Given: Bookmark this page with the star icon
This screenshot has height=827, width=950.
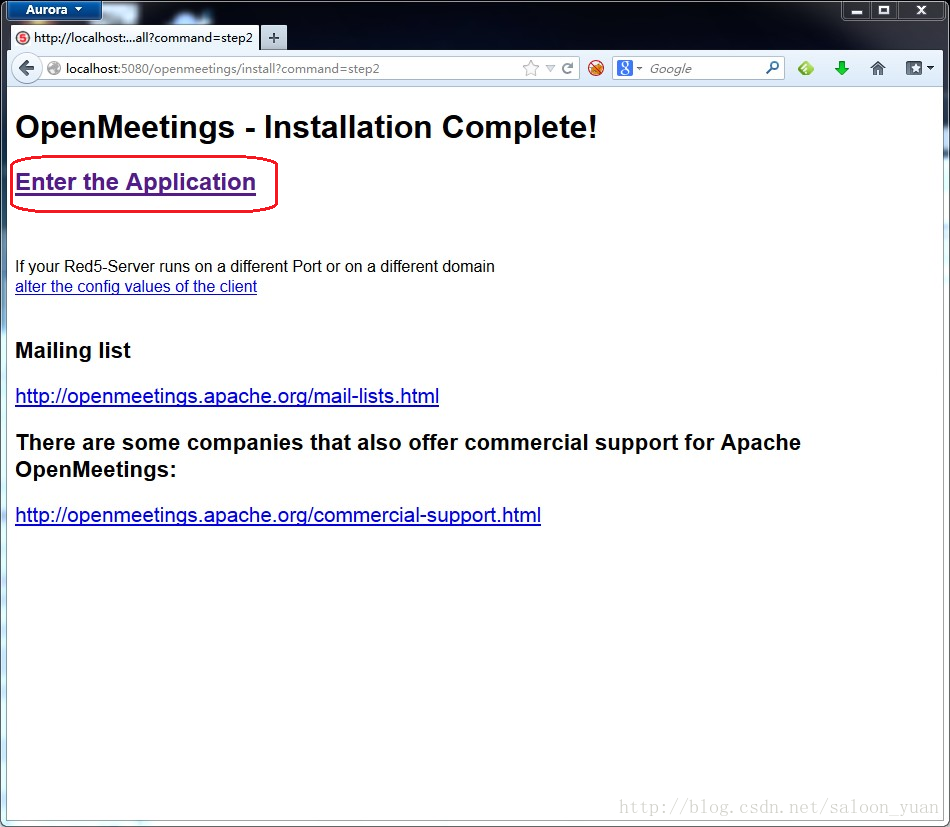Looking at the screenshot, I should (531, 68).
